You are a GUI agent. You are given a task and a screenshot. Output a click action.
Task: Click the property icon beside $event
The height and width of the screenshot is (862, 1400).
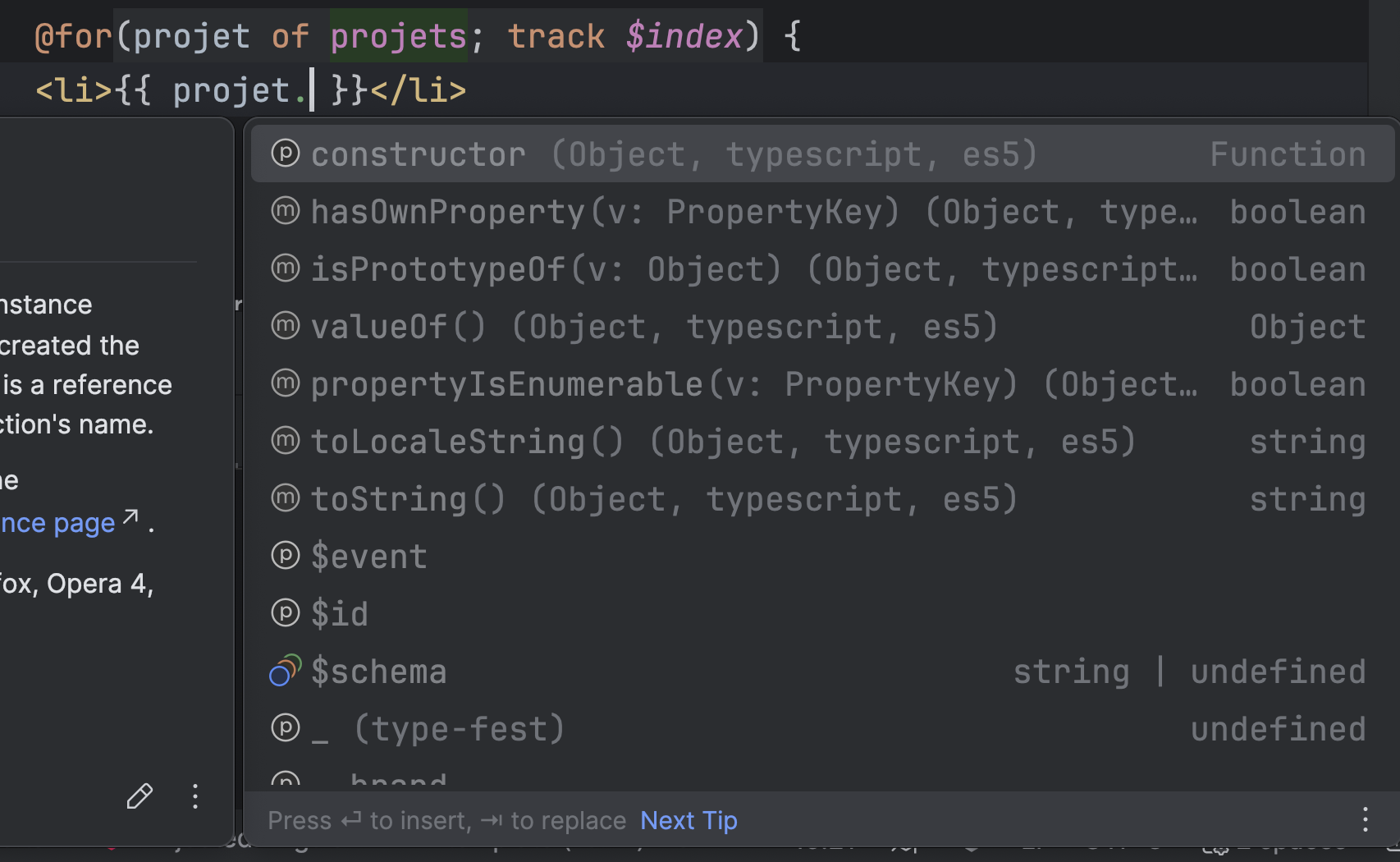(285, 556)
